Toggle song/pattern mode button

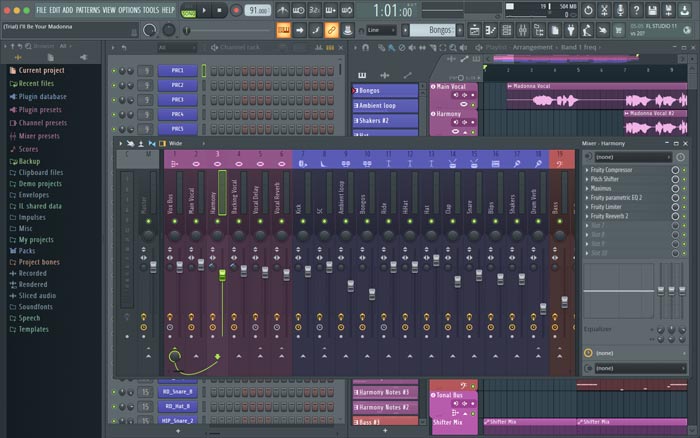188,11
